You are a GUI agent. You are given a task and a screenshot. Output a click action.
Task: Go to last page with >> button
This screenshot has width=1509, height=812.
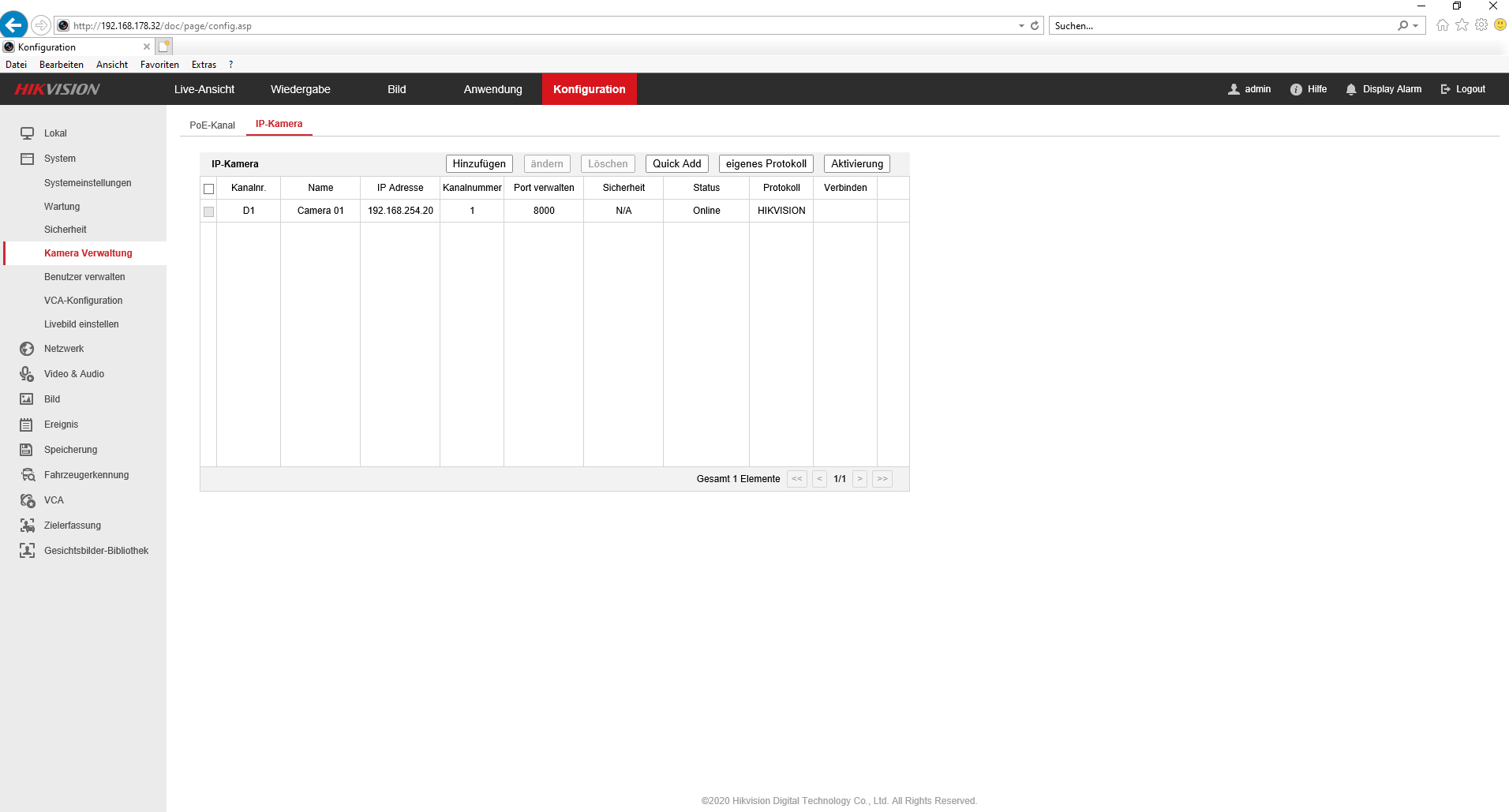click(x=882, y=479)
